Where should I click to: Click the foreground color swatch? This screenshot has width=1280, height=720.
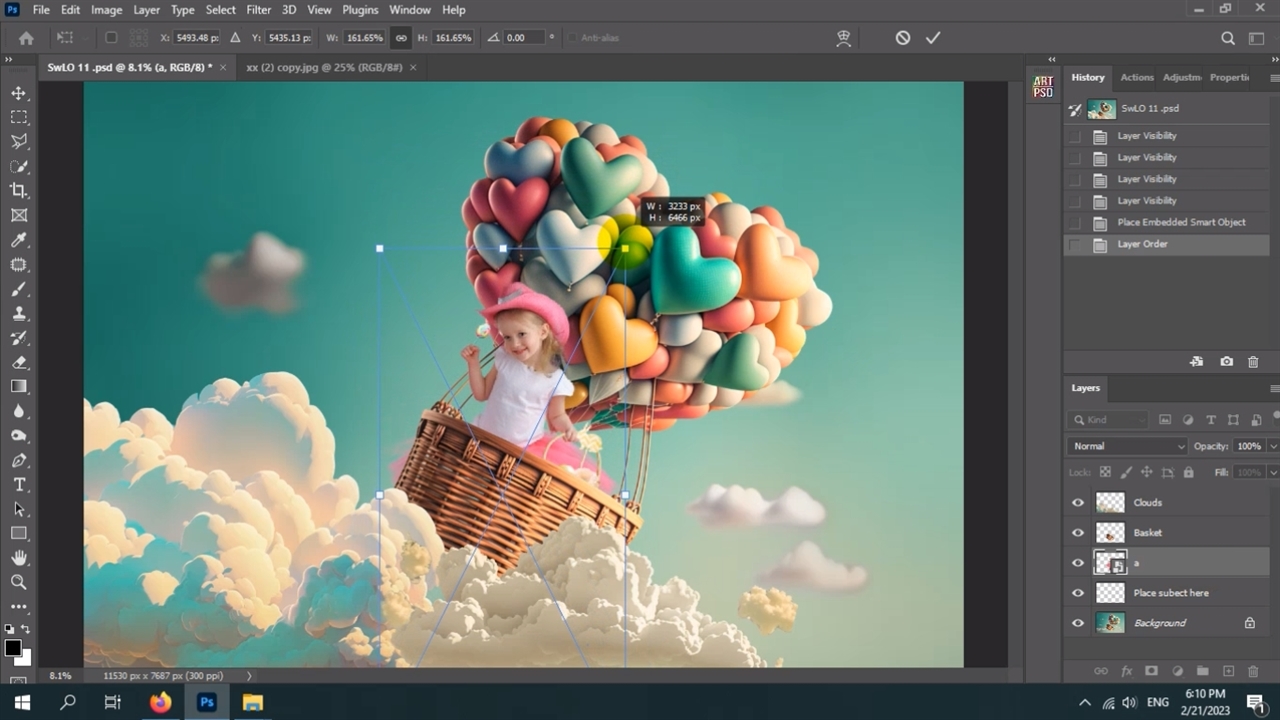coord(13,648)
